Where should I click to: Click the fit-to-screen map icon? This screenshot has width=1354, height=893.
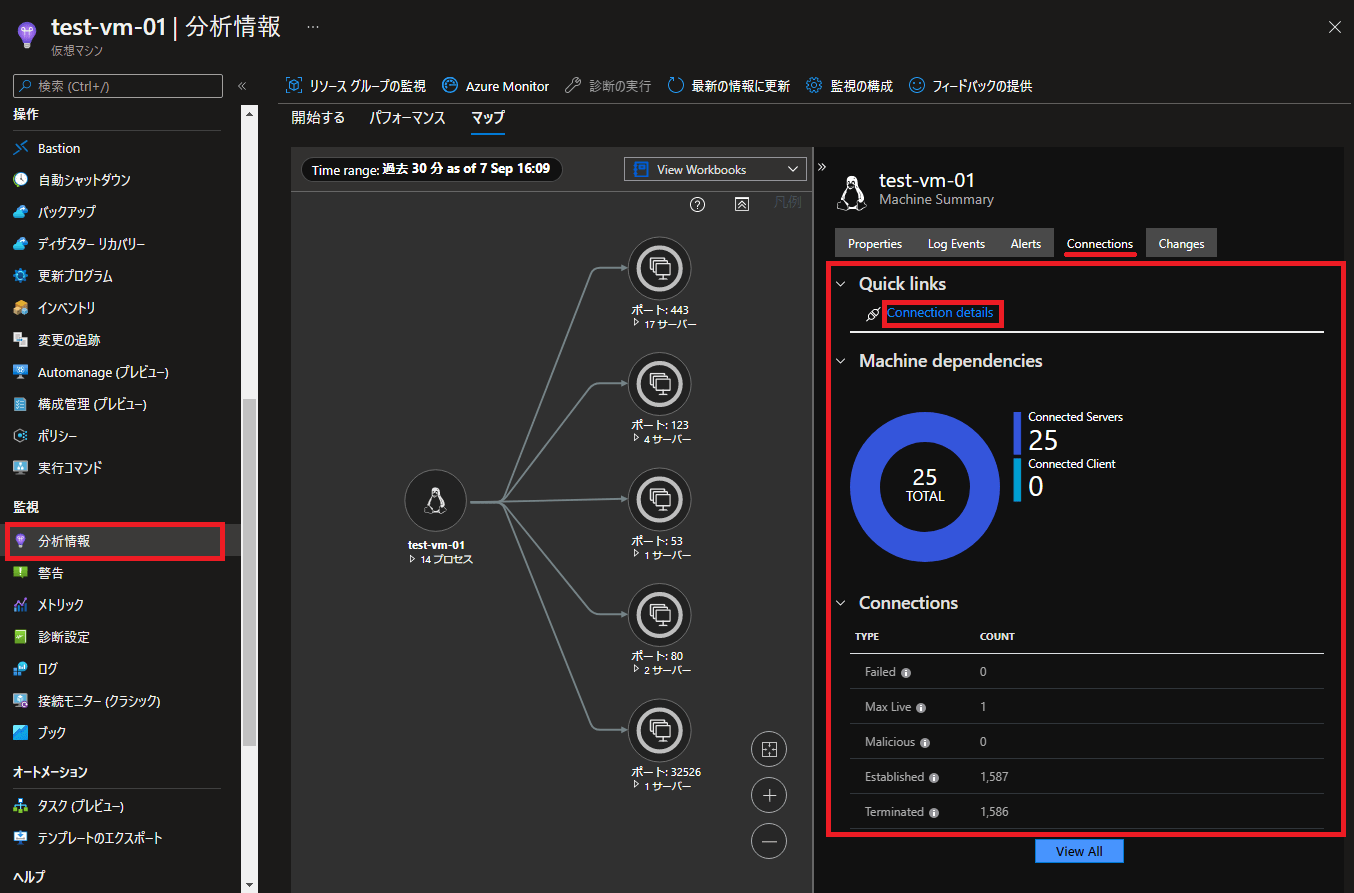(x=769, y=749)
